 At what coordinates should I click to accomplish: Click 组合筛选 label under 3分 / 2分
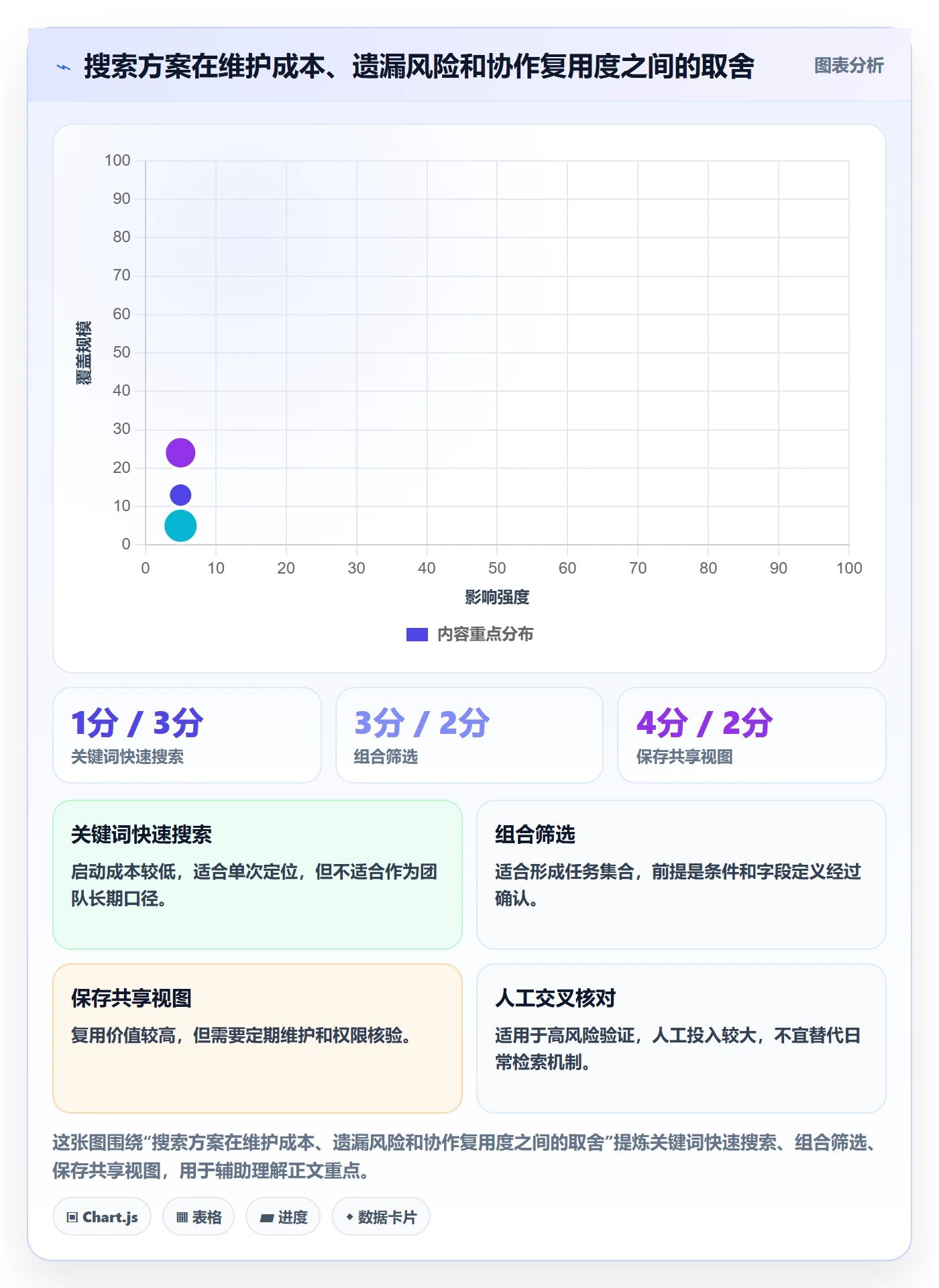[x=386, y=757]
